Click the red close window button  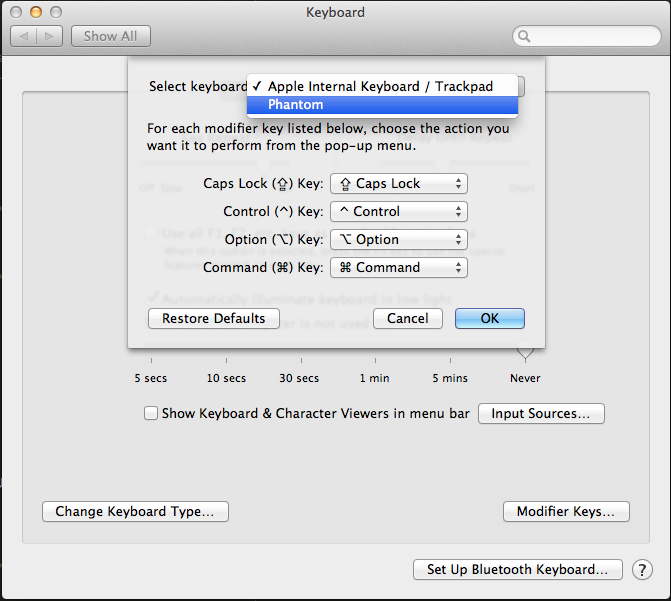pyautogui.click(x=18, y=12)
